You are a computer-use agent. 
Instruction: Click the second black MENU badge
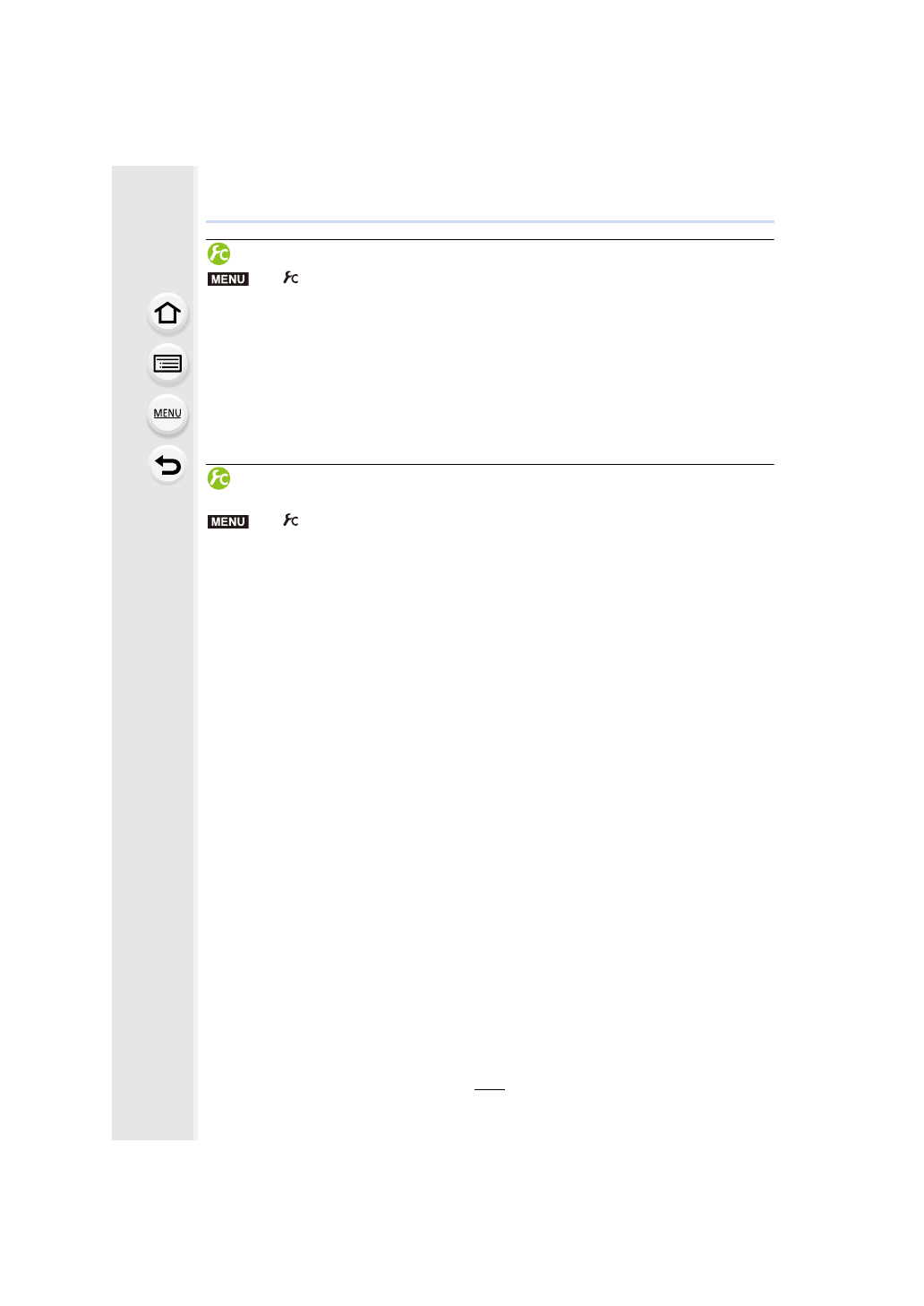[228, 522]
